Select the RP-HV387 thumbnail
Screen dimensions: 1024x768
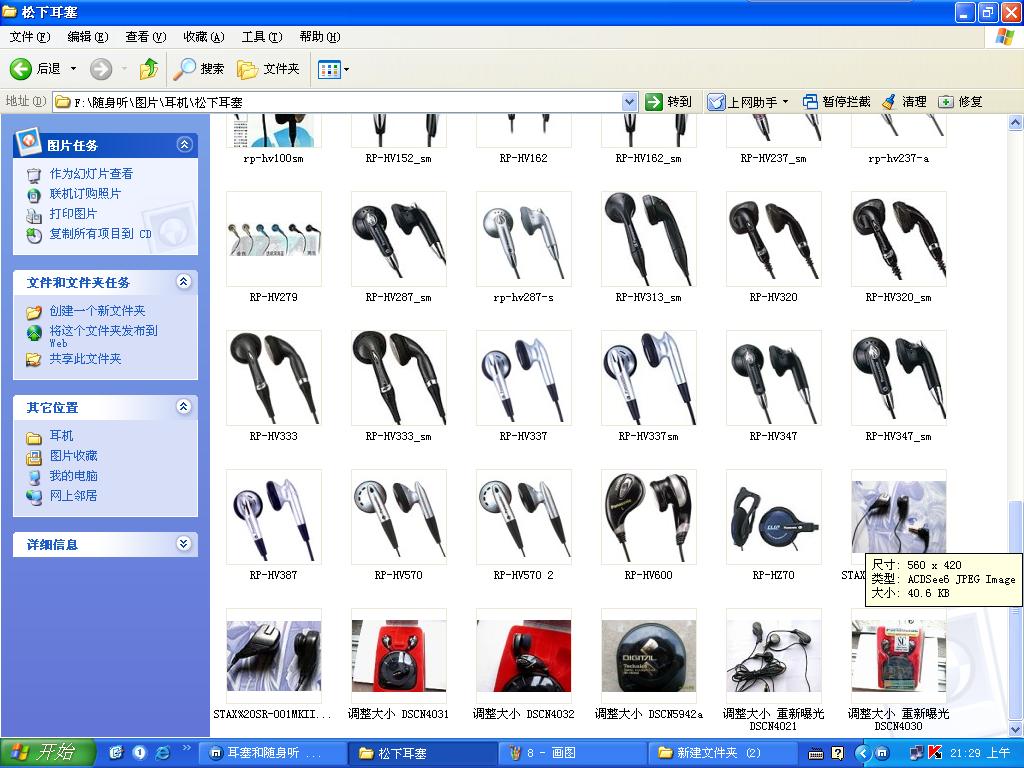coord(274,517)
